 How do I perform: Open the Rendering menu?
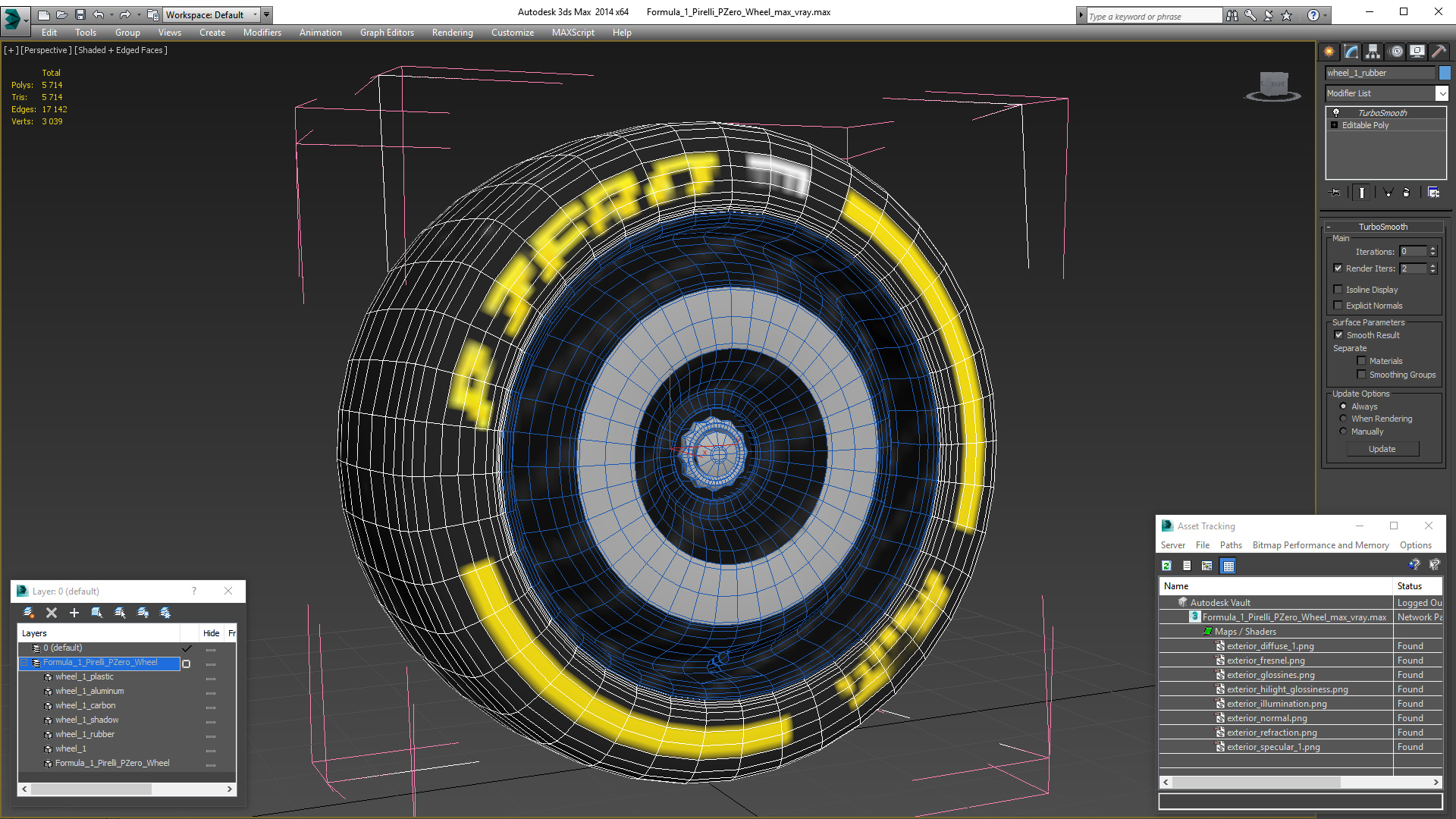(x=452, y=33)
